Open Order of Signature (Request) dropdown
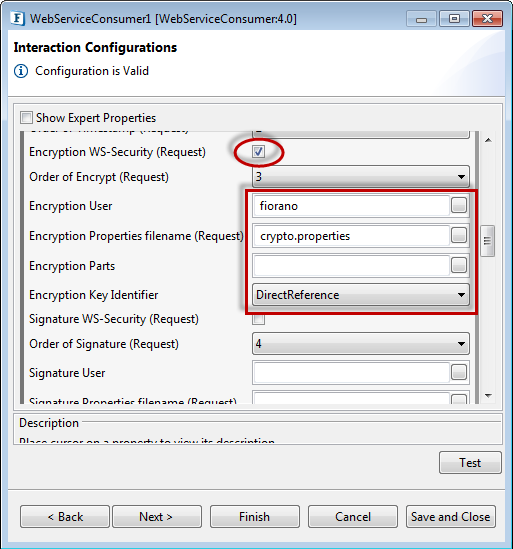The image size is (513, 549). point(361,343)
